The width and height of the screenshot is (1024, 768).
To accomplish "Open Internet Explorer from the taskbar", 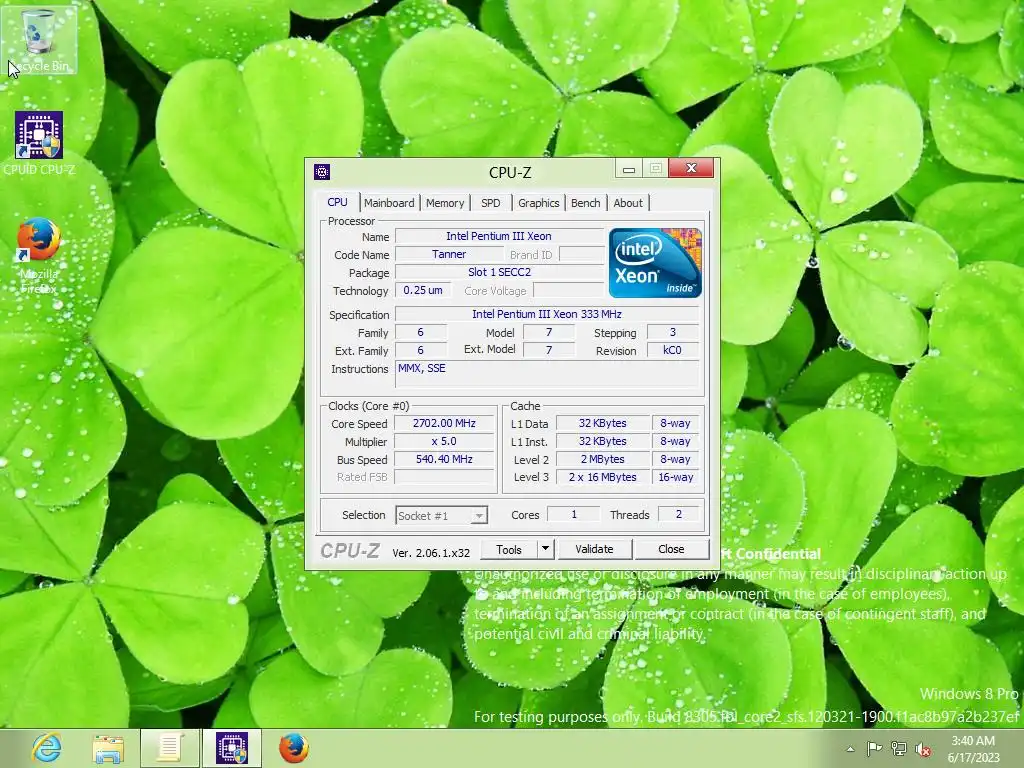I will click(x=47, y=748).
